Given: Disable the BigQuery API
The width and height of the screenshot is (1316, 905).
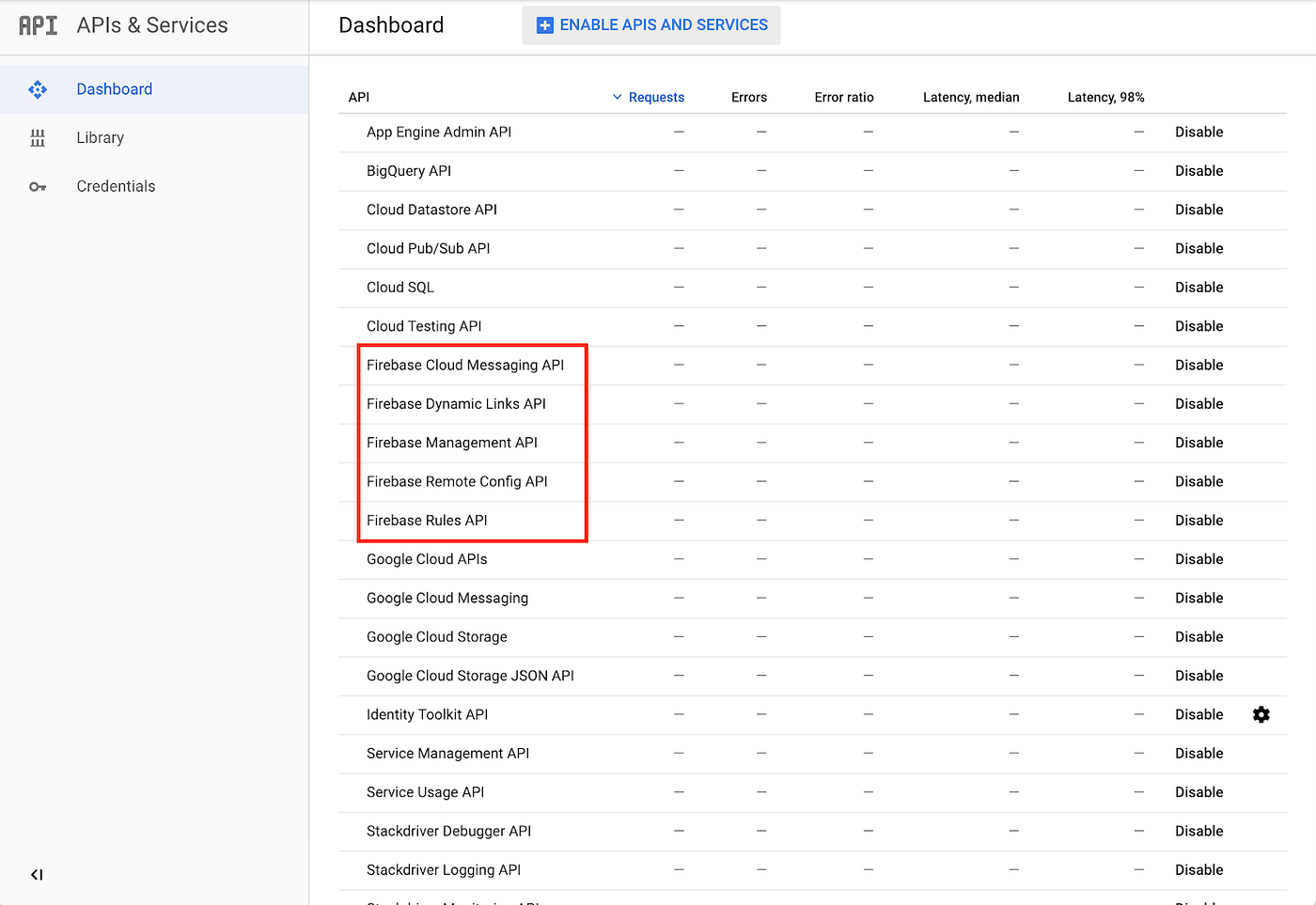Looking at the screenshot, I should pos(1199,170).
